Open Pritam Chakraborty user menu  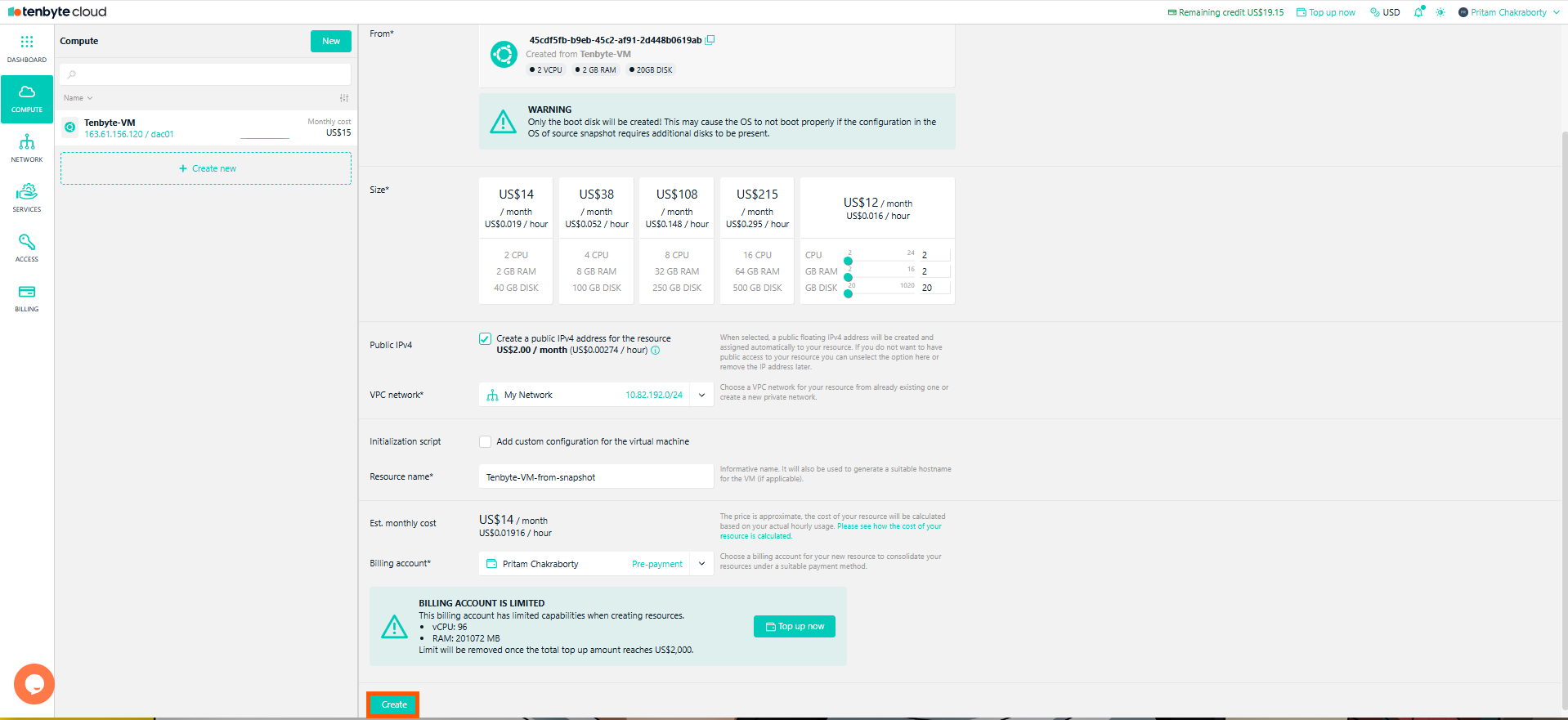tap(1508, 12)
